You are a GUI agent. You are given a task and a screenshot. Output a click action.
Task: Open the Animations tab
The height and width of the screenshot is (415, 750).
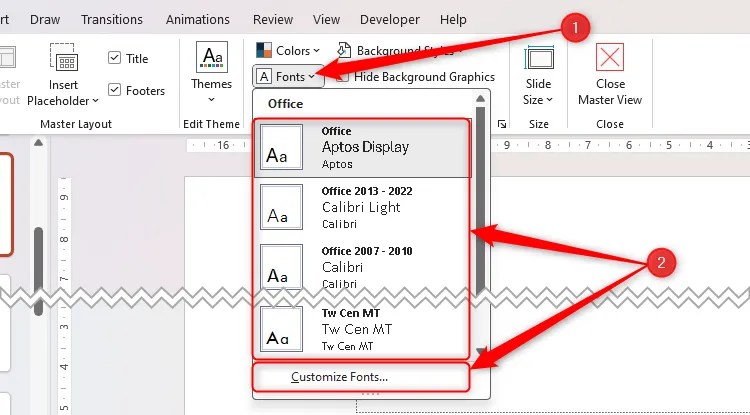pos(198,20)
